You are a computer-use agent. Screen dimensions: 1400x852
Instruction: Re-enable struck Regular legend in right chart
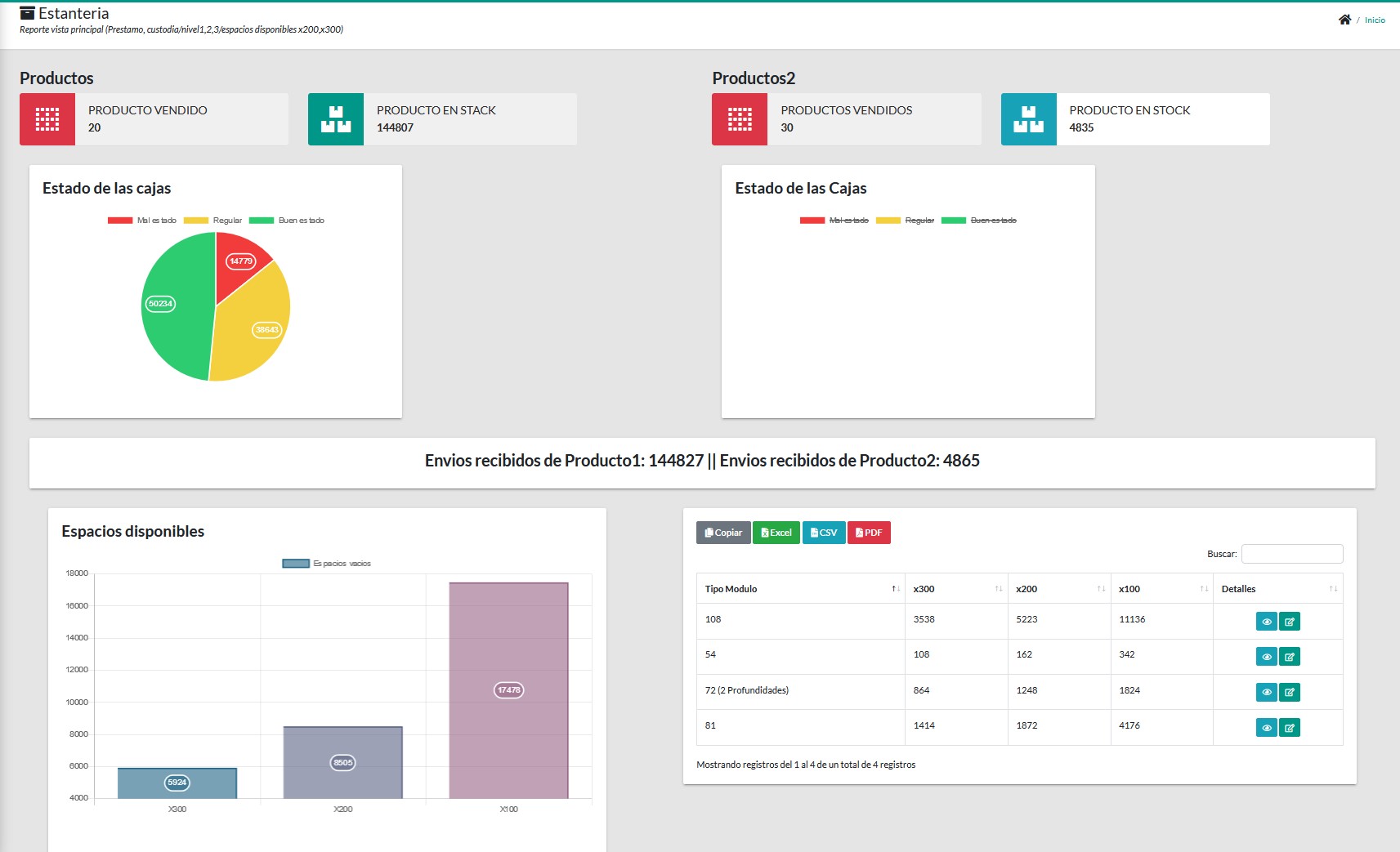click(906, 221)
